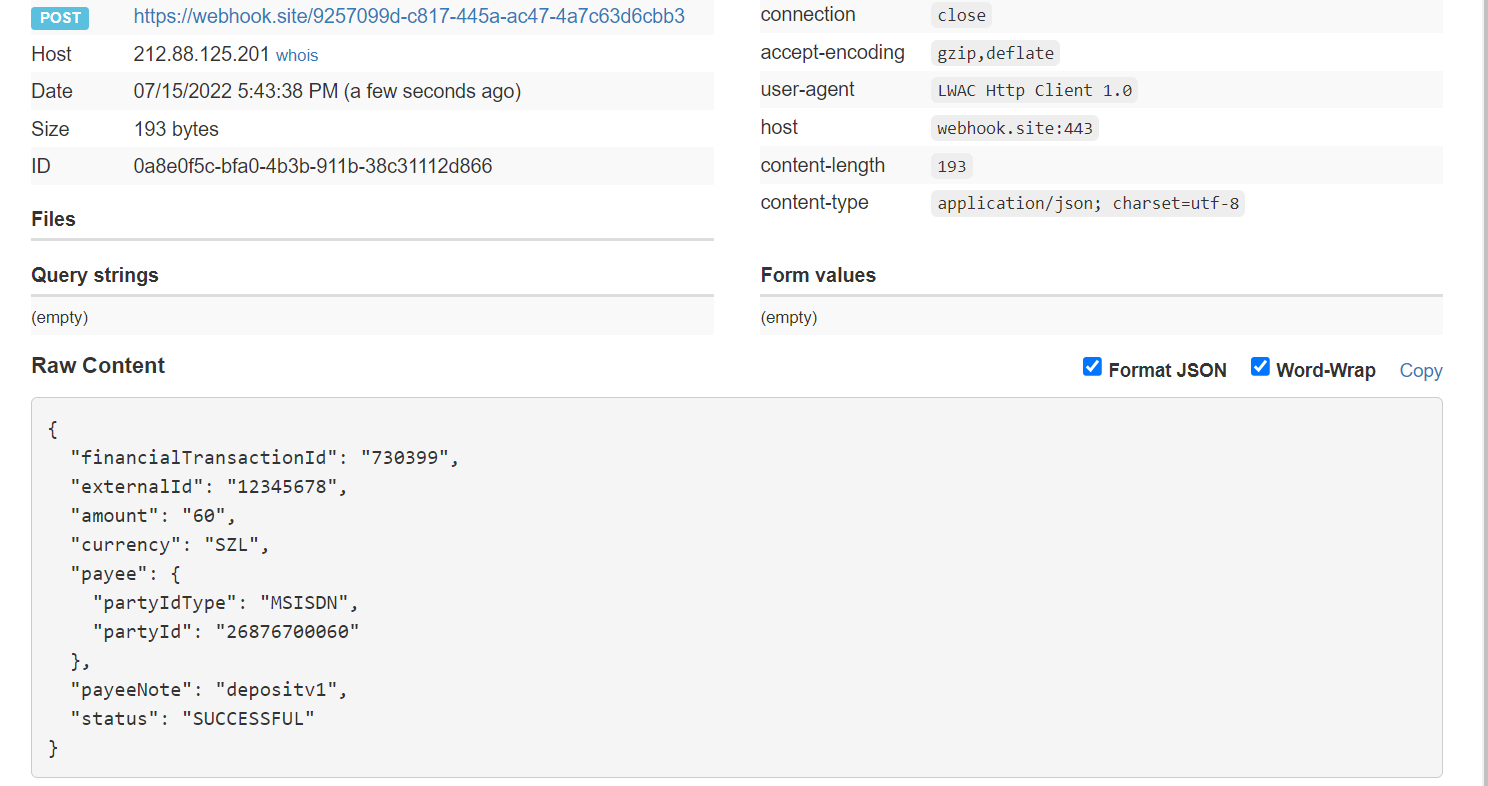
Task: Click the connection header value close
Action: click(961, 15)
